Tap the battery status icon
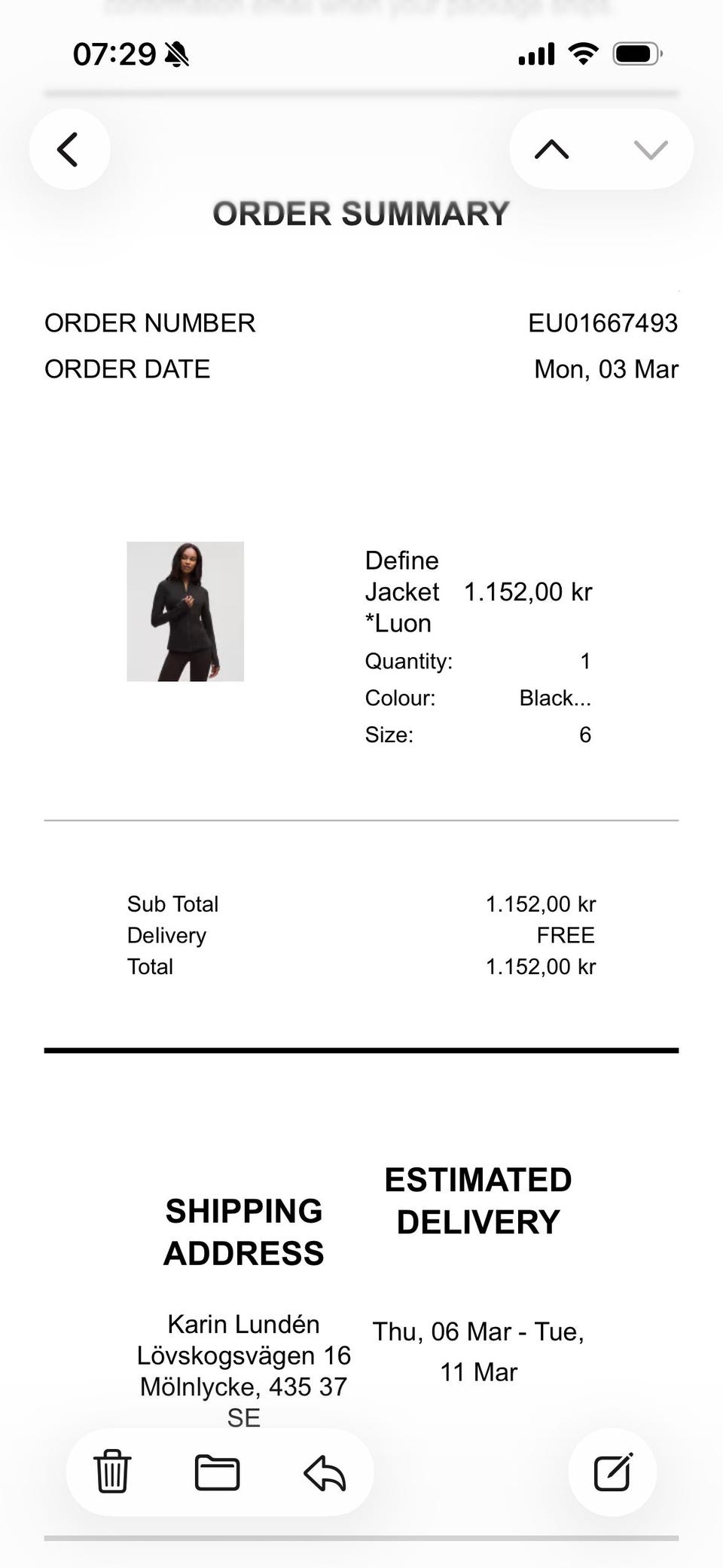Image resolution: width=723 pixels, height=1568 pixels. (637, 53)
